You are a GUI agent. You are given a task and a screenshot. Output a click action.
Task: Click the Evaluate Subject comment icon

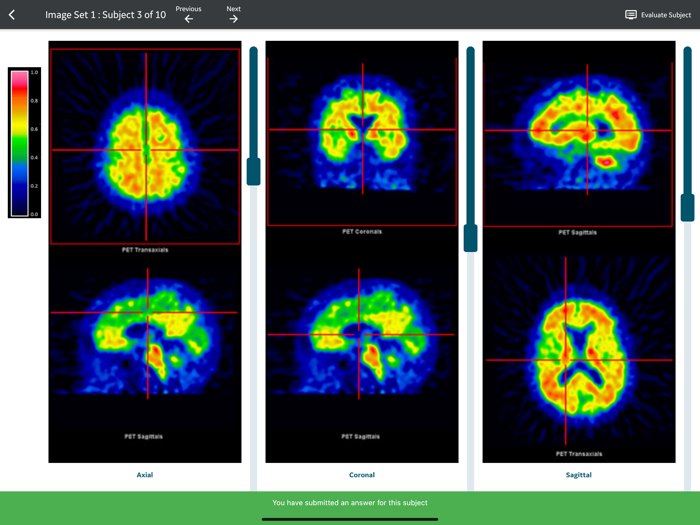[x=630, y=15]
